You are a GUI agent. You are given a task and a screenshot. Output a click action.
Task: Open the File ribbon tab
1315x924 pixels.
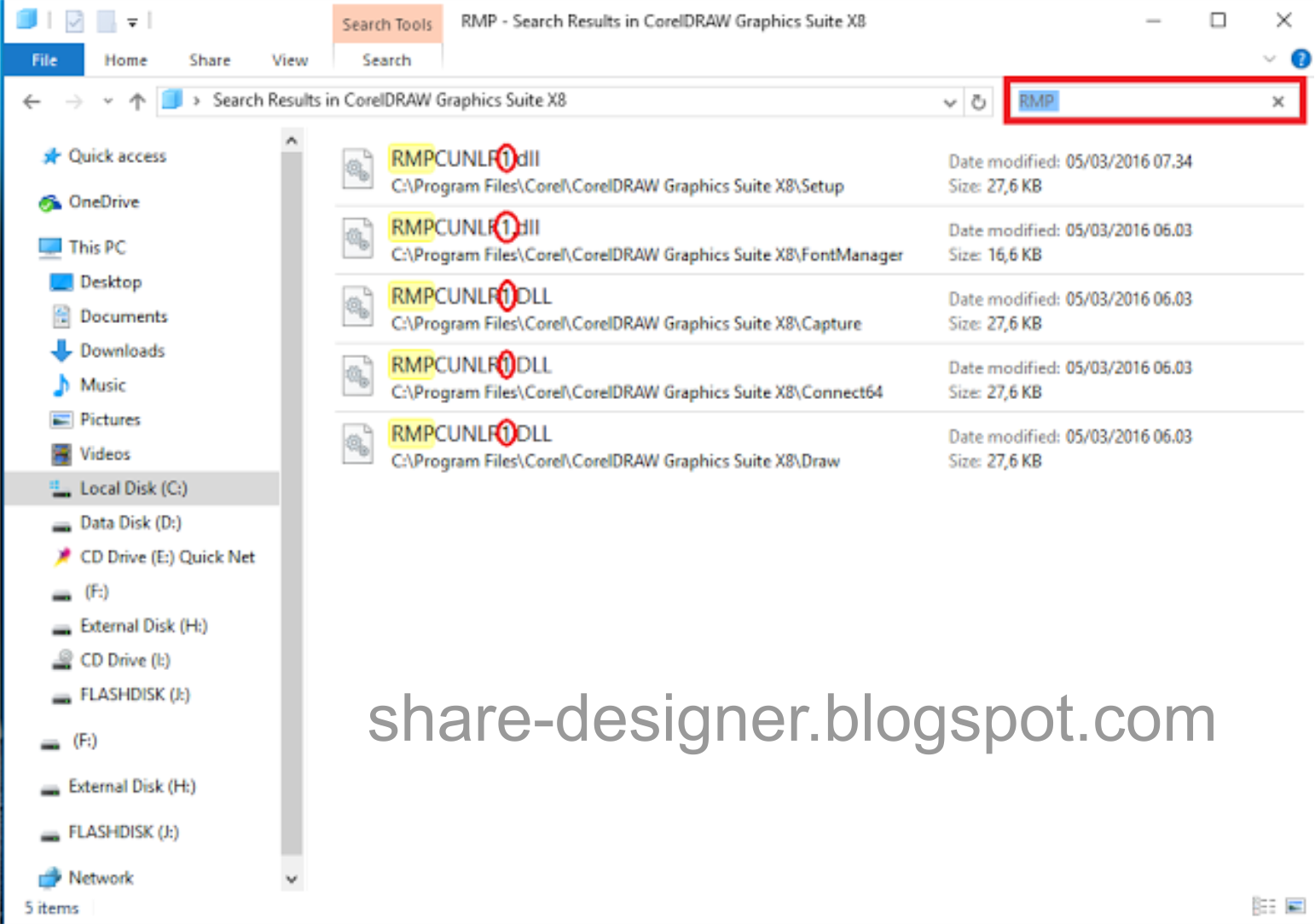[x=43, y=61]
